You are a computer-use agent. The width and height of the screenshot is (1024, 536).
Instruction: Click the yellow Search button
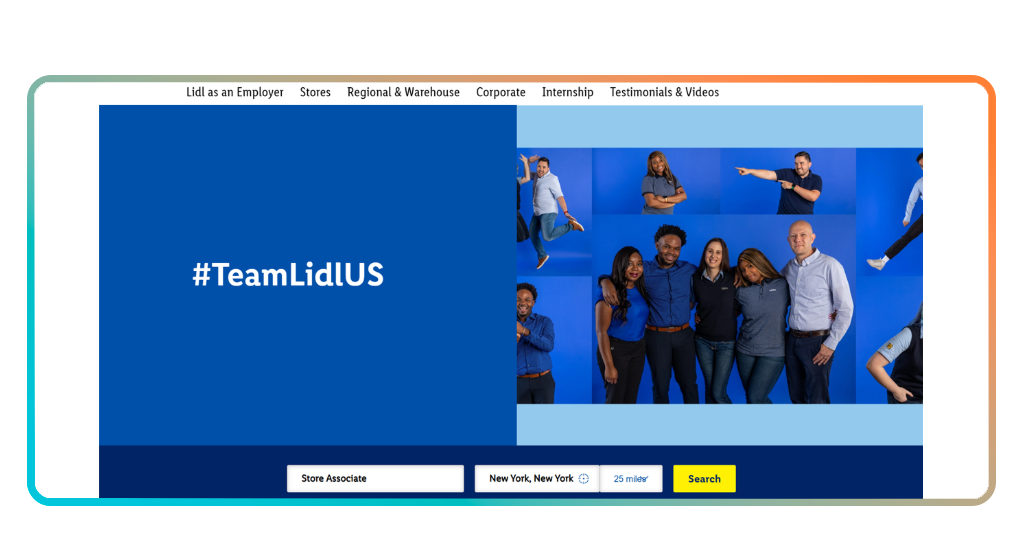pyautogui.click(x=704, y=479)
